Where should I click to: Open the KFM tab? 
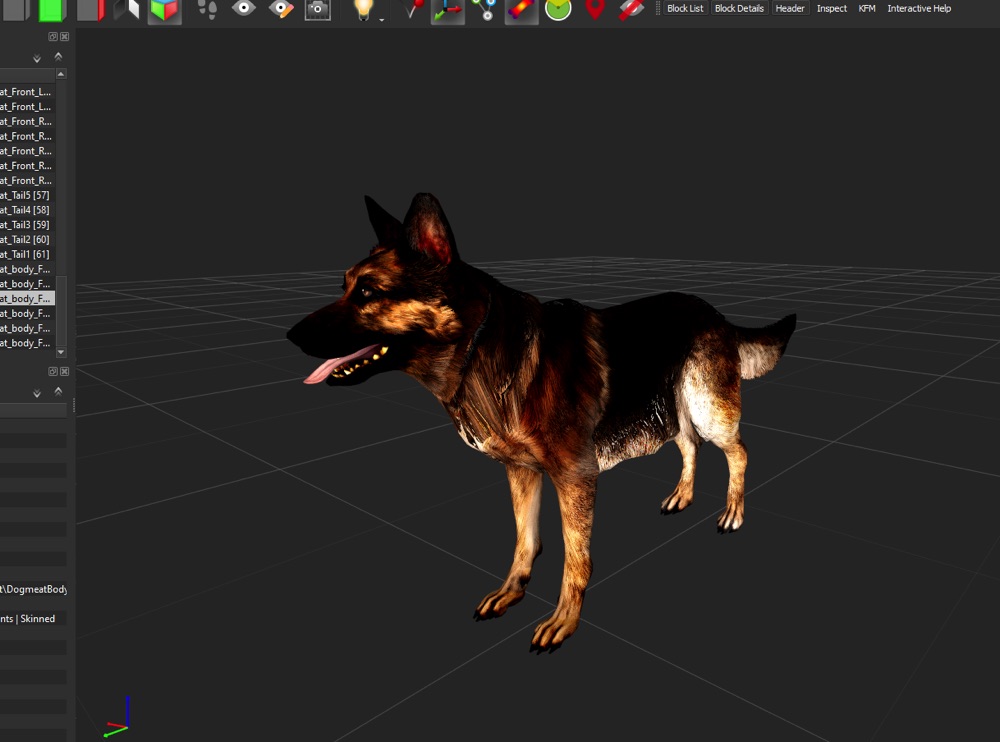867,8
